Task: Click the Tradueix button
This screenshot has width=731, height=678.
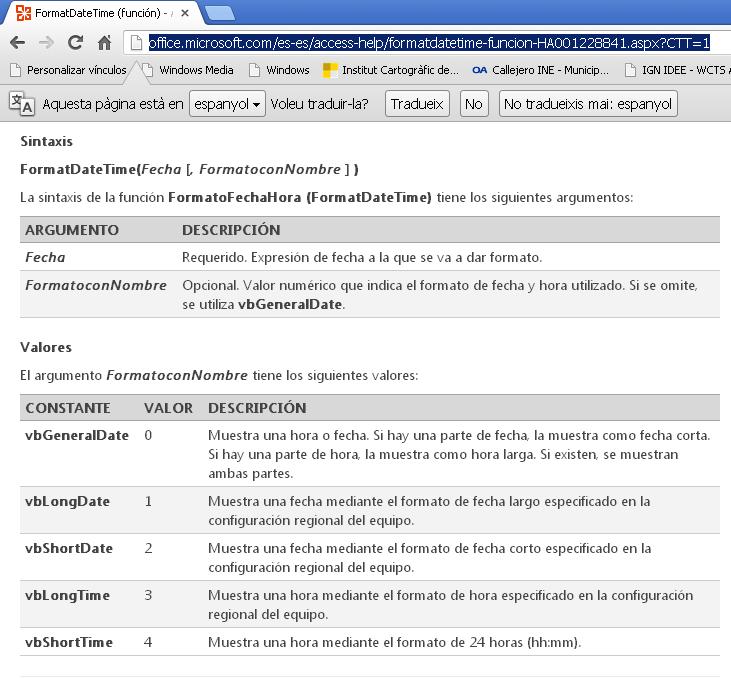Action: pos(417,104)
